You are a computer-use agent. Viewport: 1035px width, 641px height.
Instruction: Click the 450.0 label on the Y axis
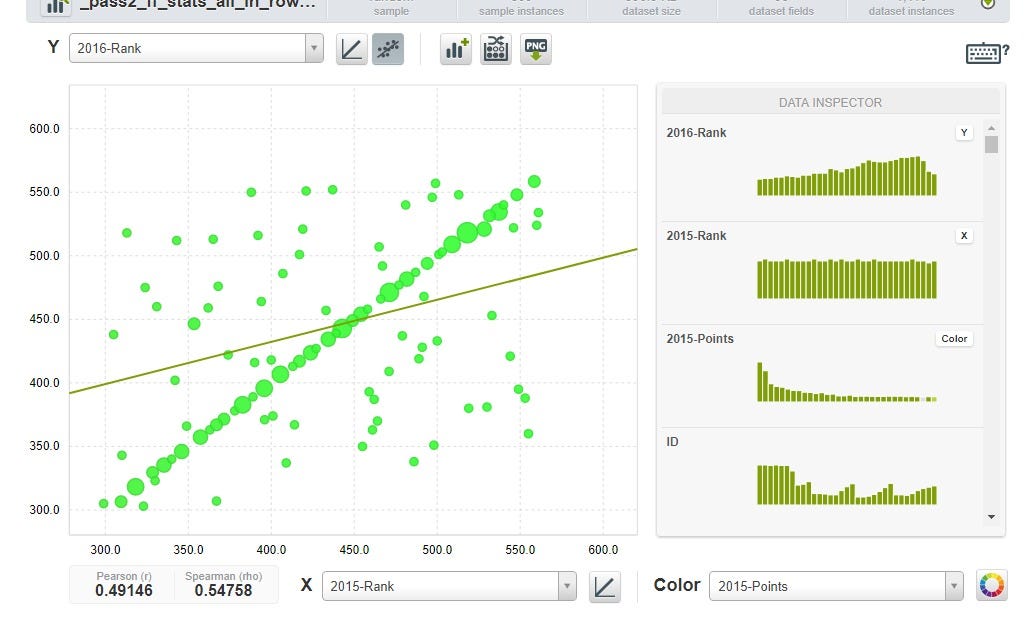(44, 319)
